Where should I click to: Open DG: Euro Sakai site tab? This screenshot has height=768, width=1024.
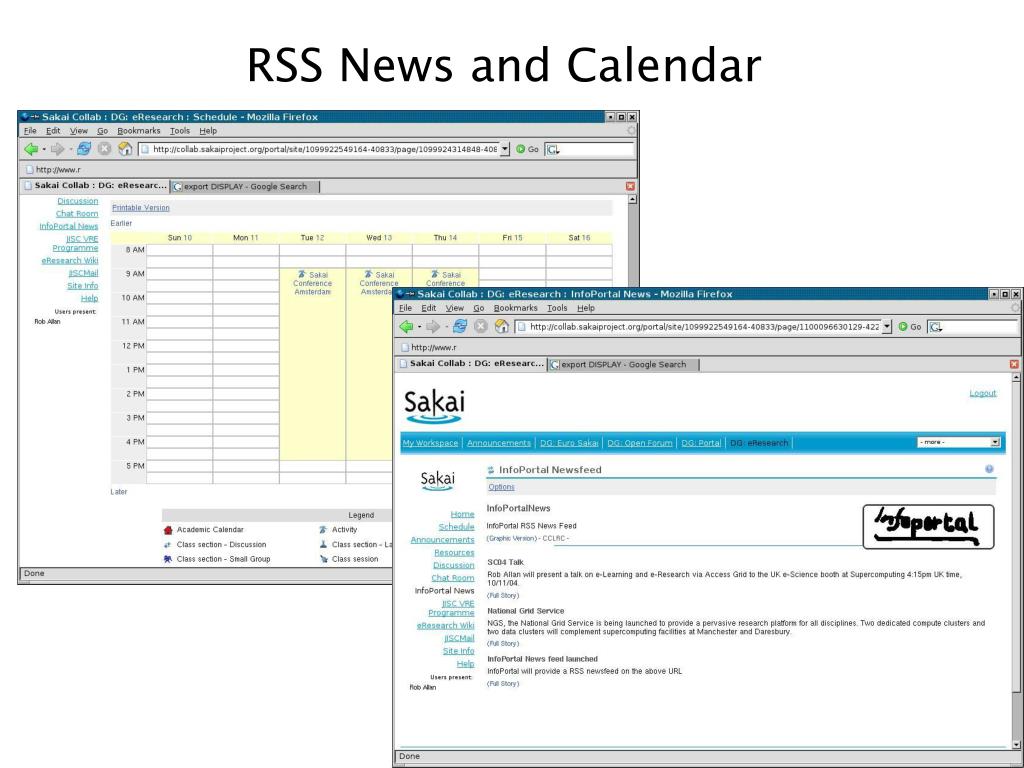(569, 443)
